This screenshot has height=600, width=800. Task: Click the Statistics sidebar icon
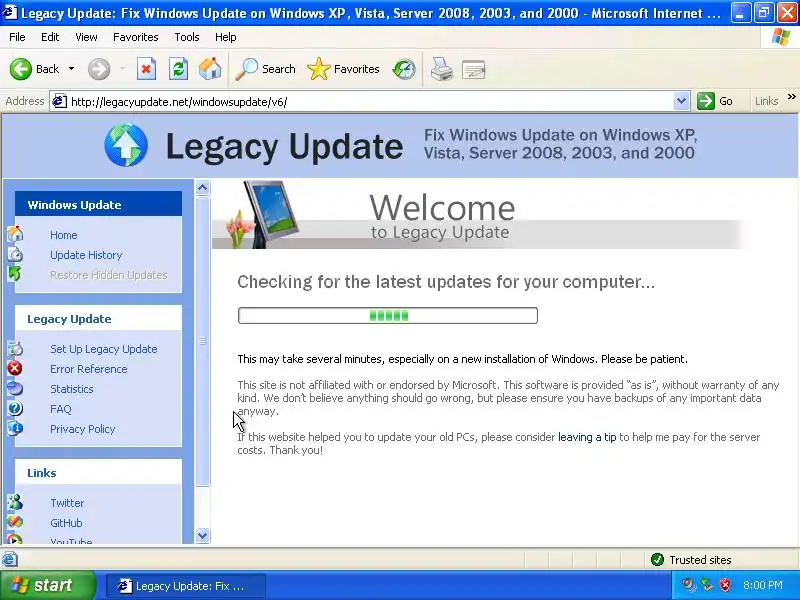click(x=15, y=388)
